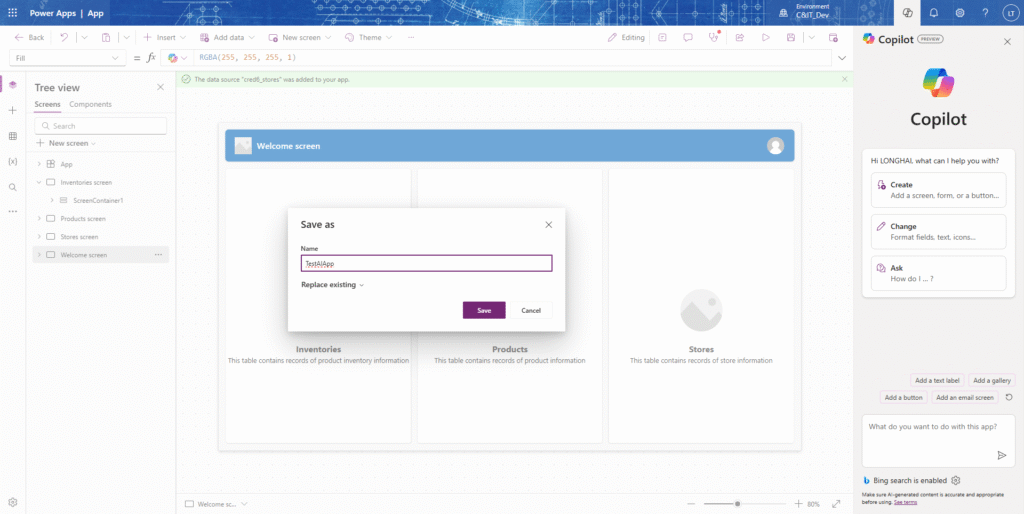Open the Theme dropdown menu
This screenshot has width=1024, height=514.
(369, 37)
